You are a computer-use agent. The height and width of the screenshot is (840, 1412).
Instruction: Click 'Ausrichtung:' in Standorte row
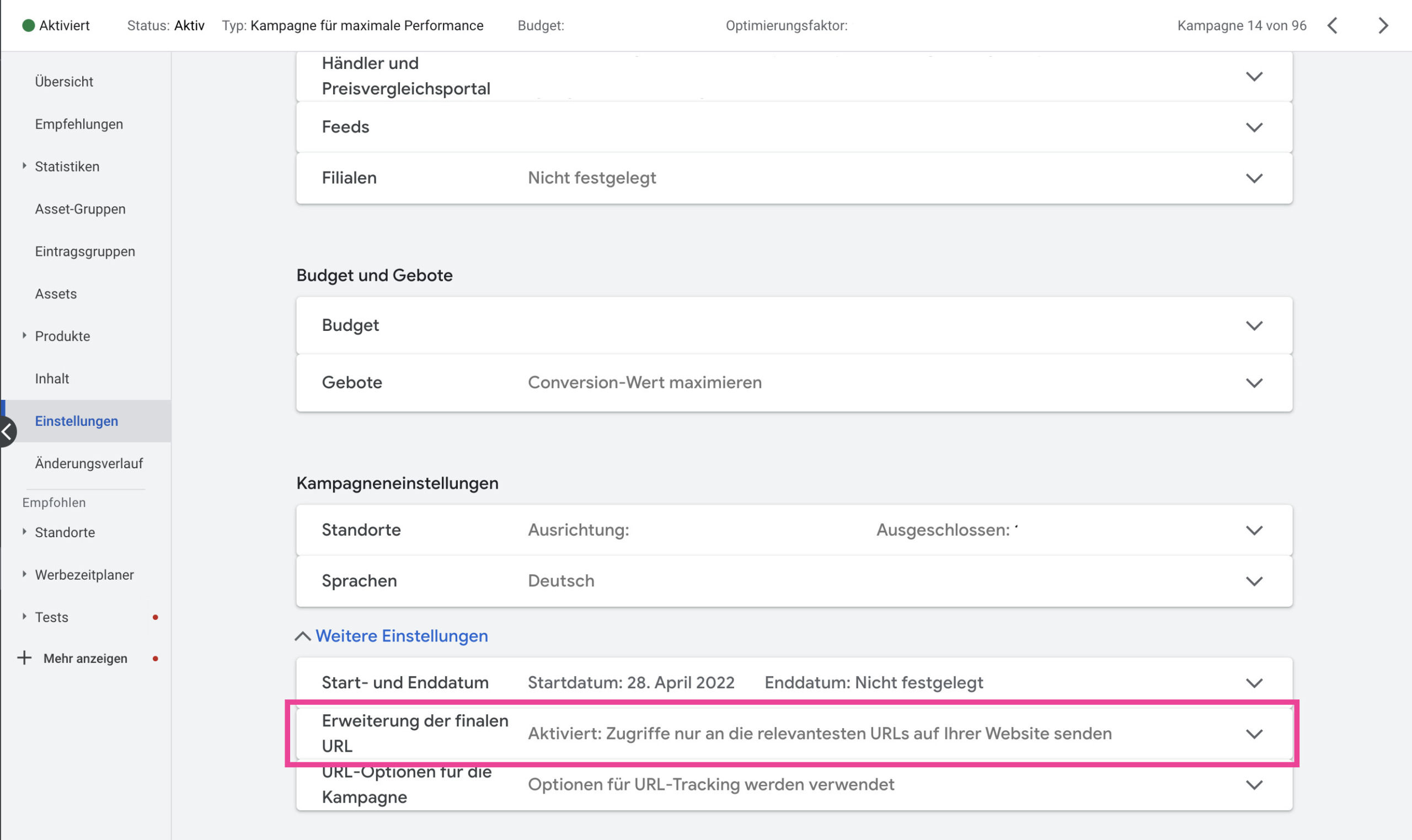[579, 531]
